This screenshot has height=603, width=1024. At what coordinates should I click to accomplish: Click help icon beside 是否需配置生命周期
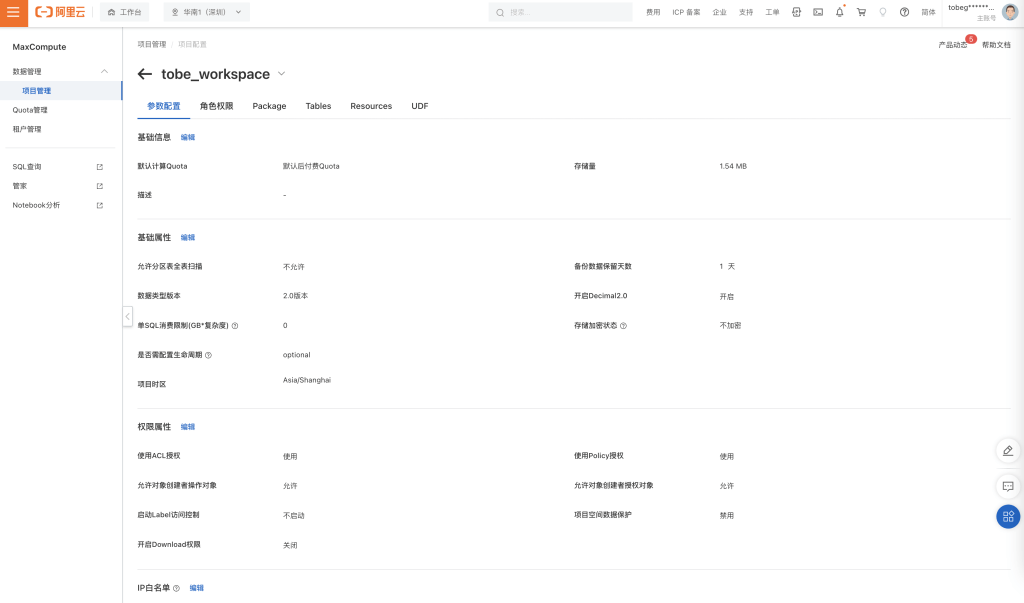208,355
